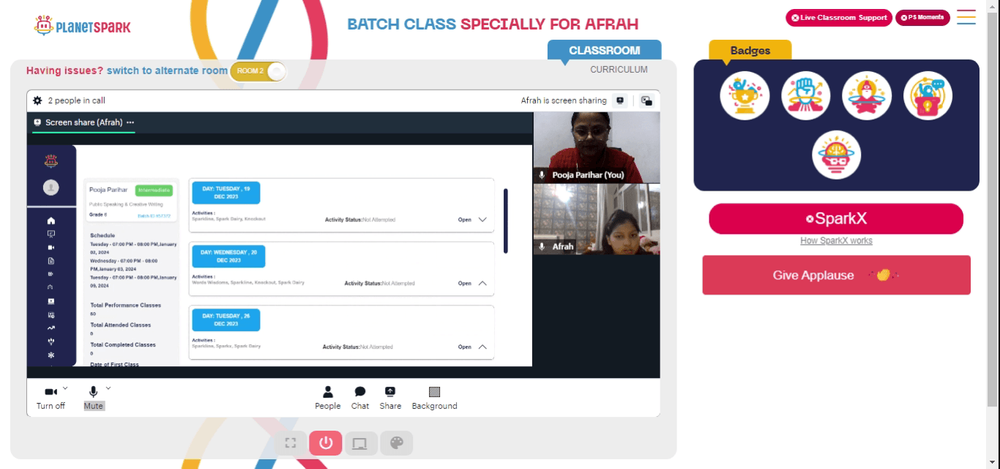The height and width of the screenshot is (469, 1000).
Task: Select the brain with glasses badge
Action: 836,154
